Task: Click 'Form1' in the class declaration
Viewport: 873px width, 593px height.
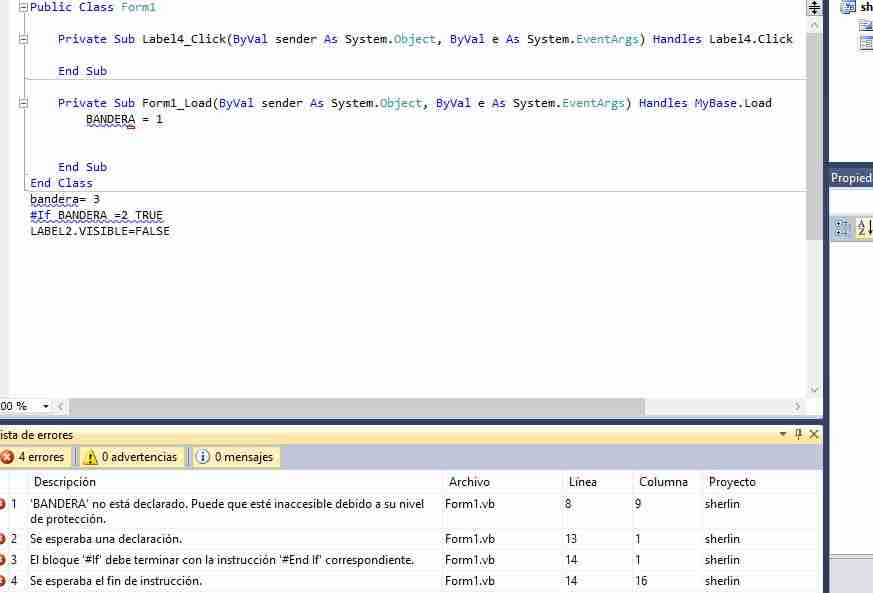Action: pyautogui.click(x=138, y=7)
